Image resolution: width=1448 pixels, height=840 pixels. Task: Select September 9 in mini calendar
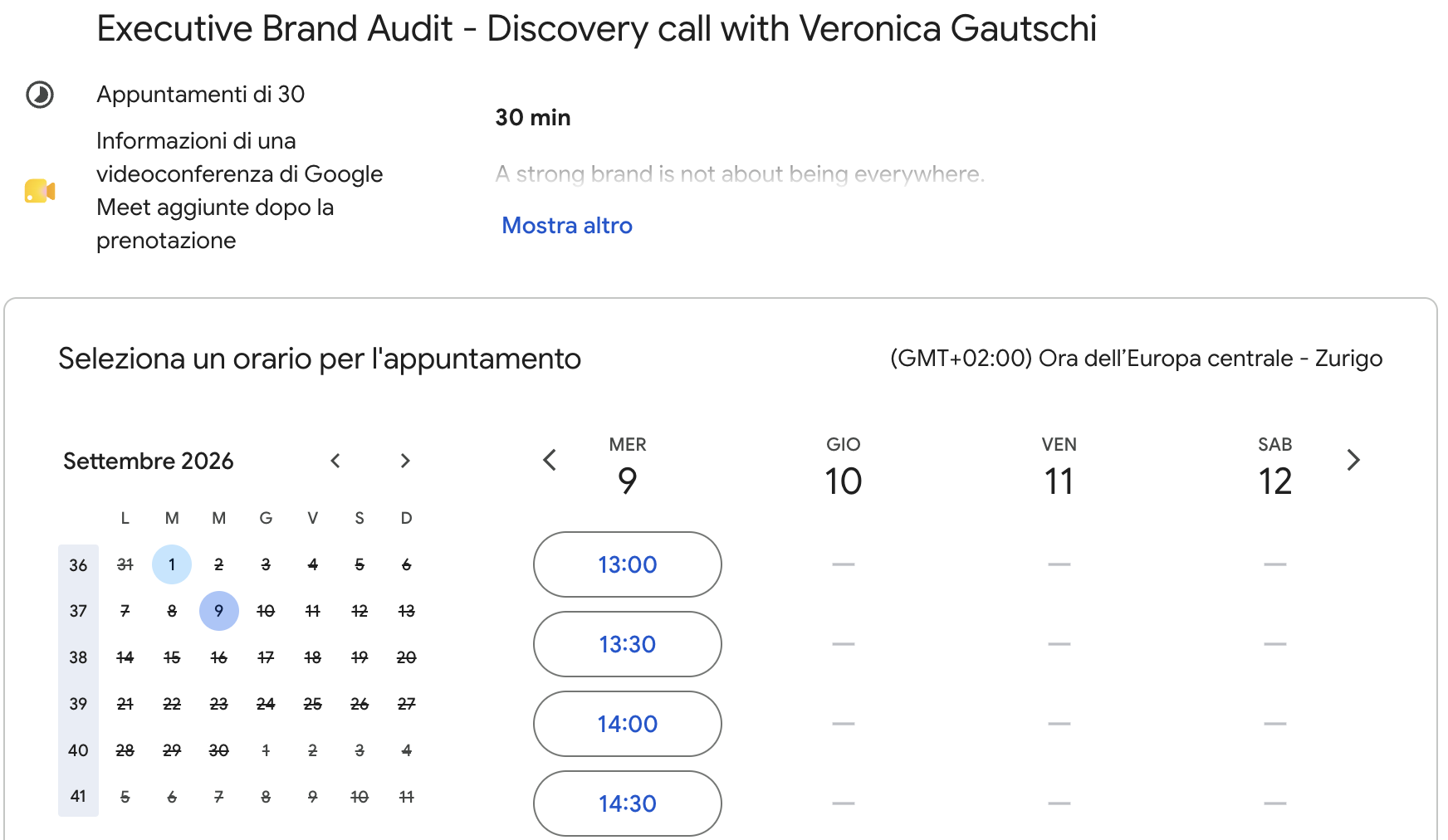pos(219,611)
